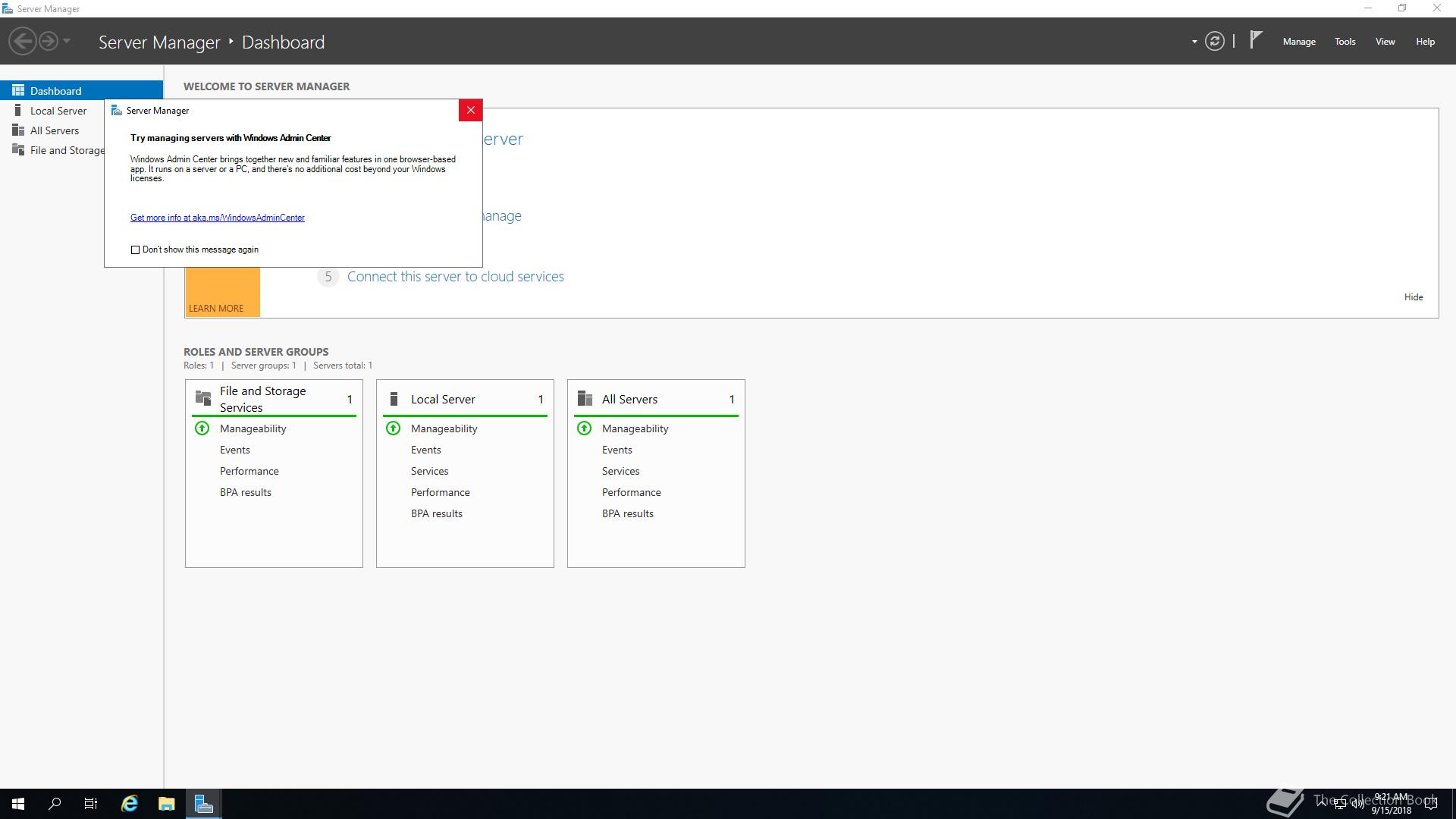This screenshot has width=1456, height=819.
Task: Click the All Servers icon in sidebar
Action: 18,130
